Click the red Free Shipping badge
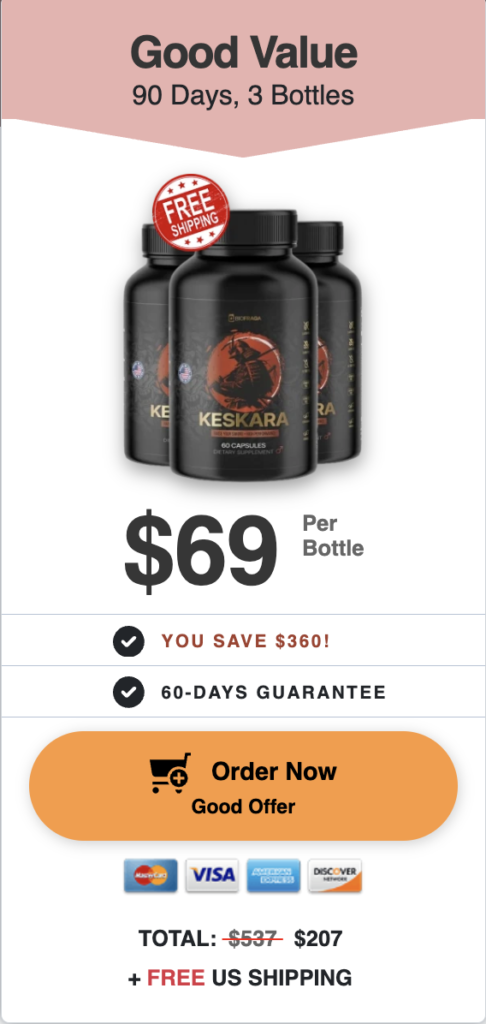The image size is (486, 1024). (190, 212)
